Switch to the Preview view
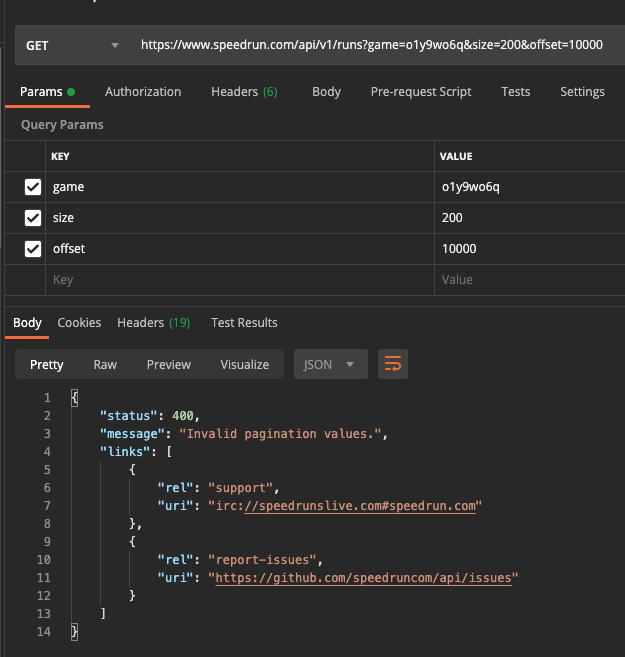Image resolution: width=625 pixels, height=657 pixels. tap(169, 365)
